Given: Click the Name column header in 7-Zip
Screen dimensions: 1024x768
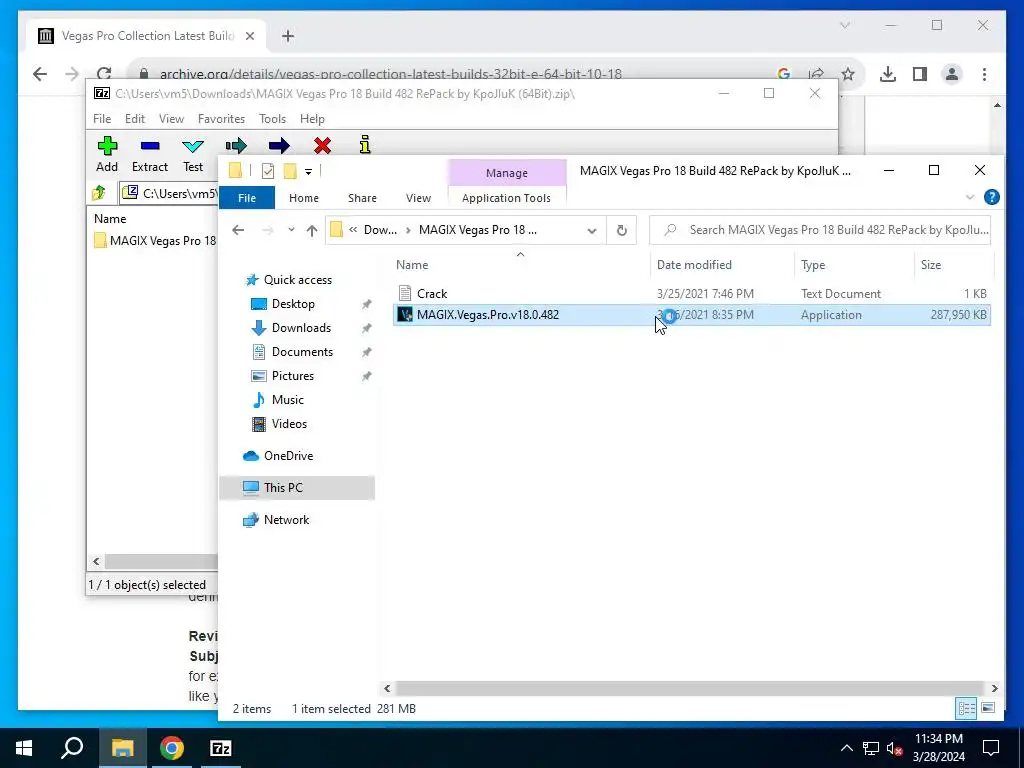Looking at the screenshot, I should 110,219.
